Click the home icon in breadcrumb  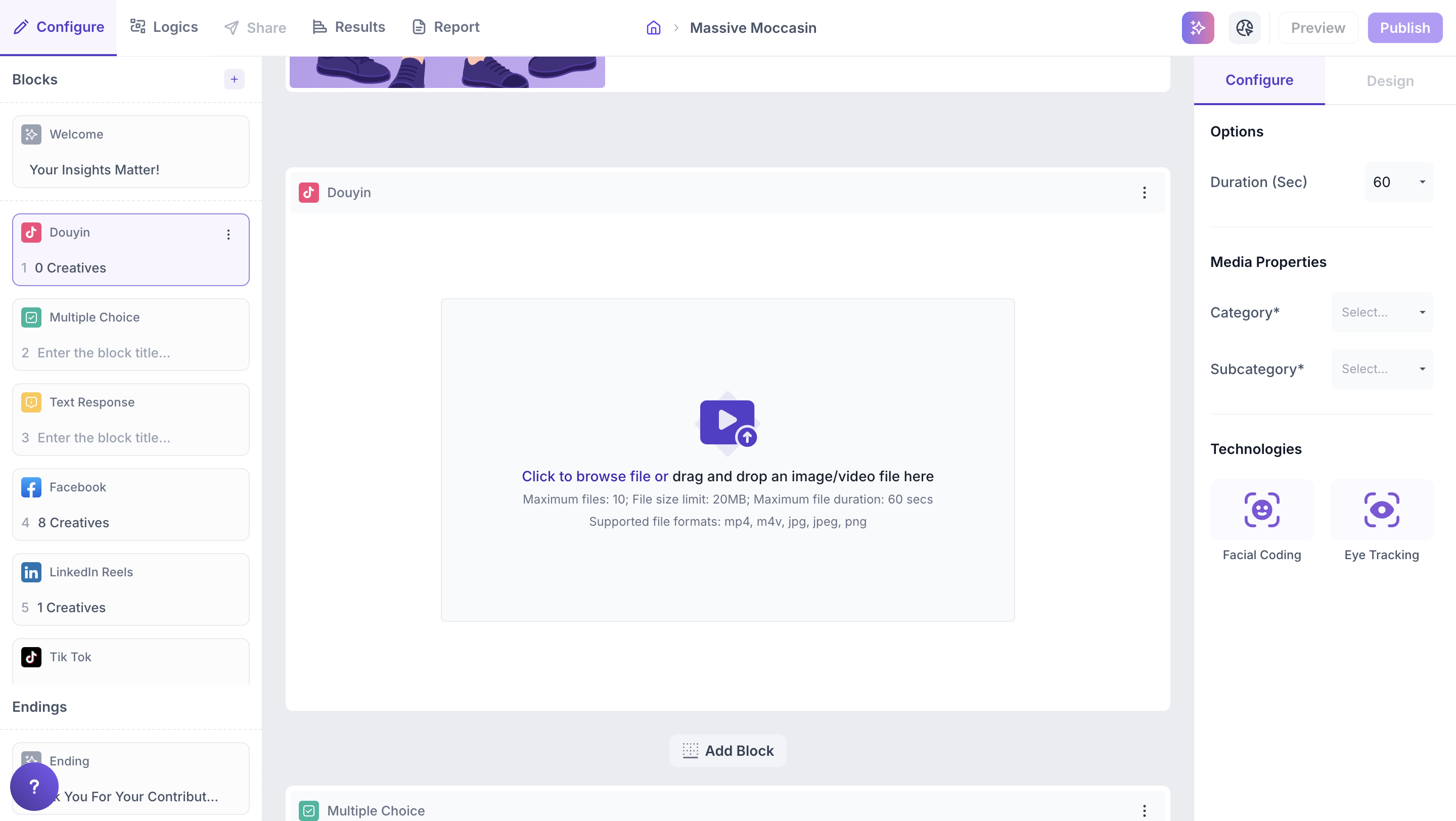653,28
